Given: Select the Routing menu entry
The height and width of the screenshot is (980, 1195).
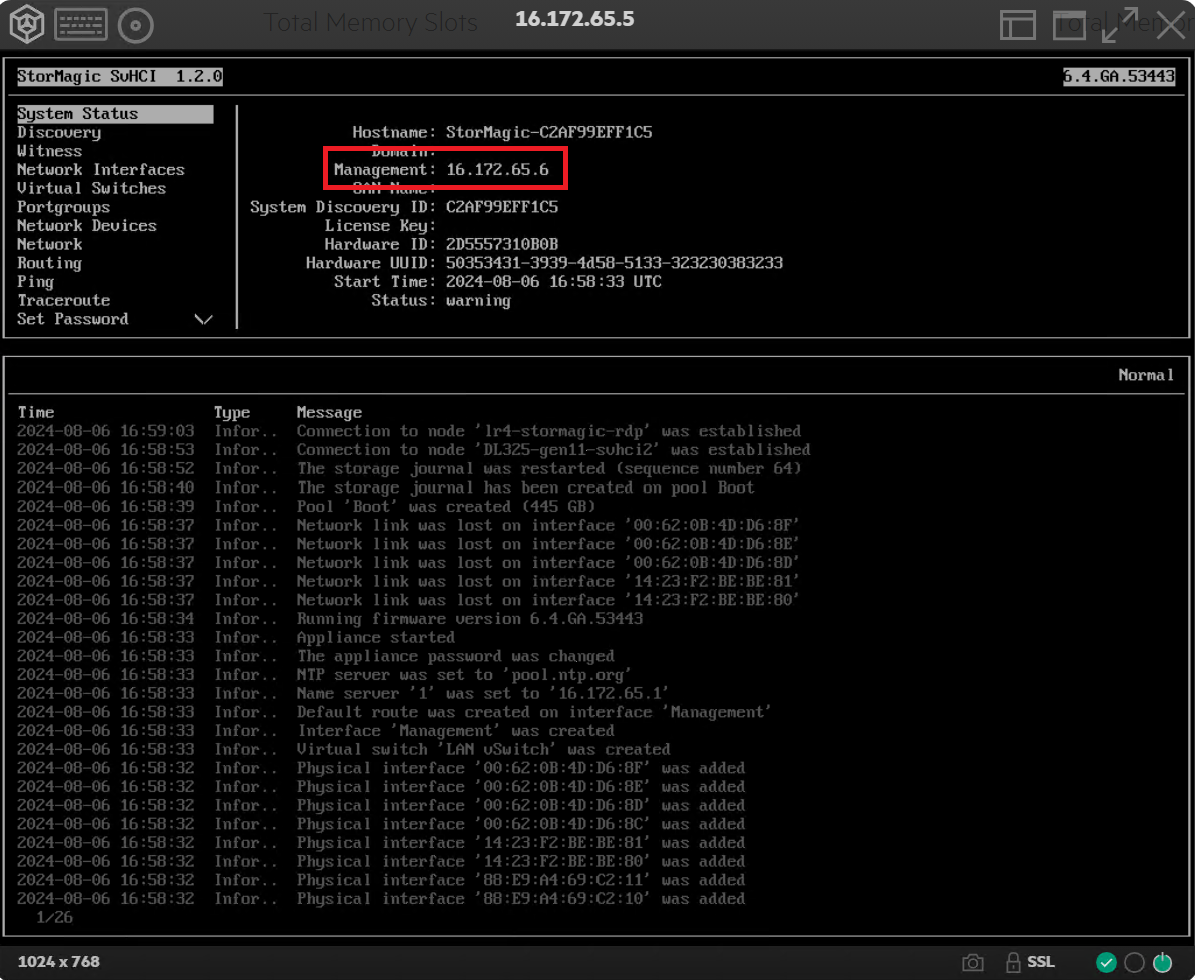Looking at the screenshot, I should point(49,263).
